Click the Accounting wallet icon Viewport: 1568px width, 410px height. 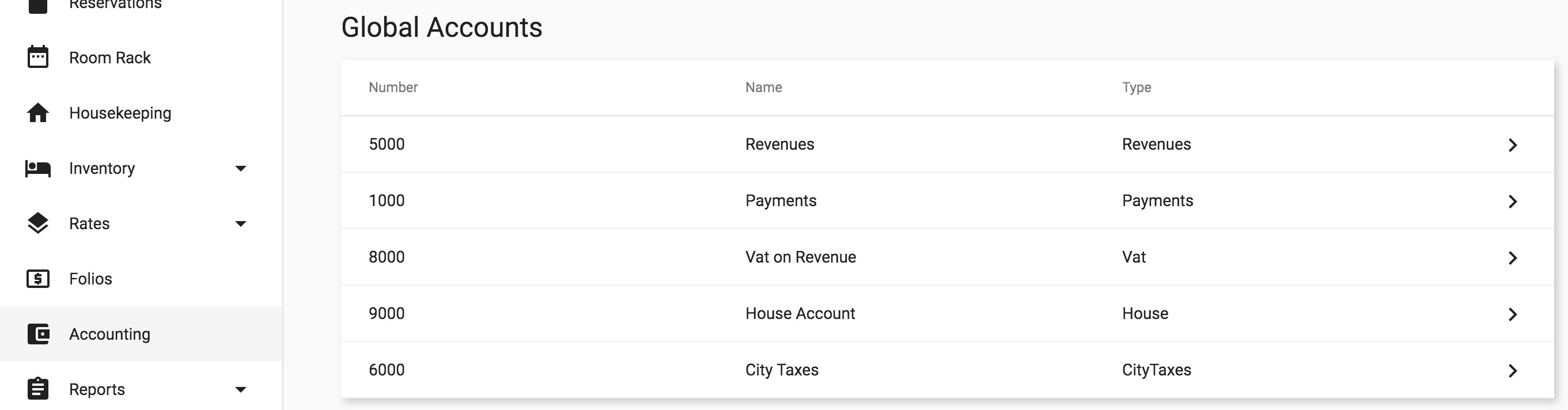tap(38, 334)
